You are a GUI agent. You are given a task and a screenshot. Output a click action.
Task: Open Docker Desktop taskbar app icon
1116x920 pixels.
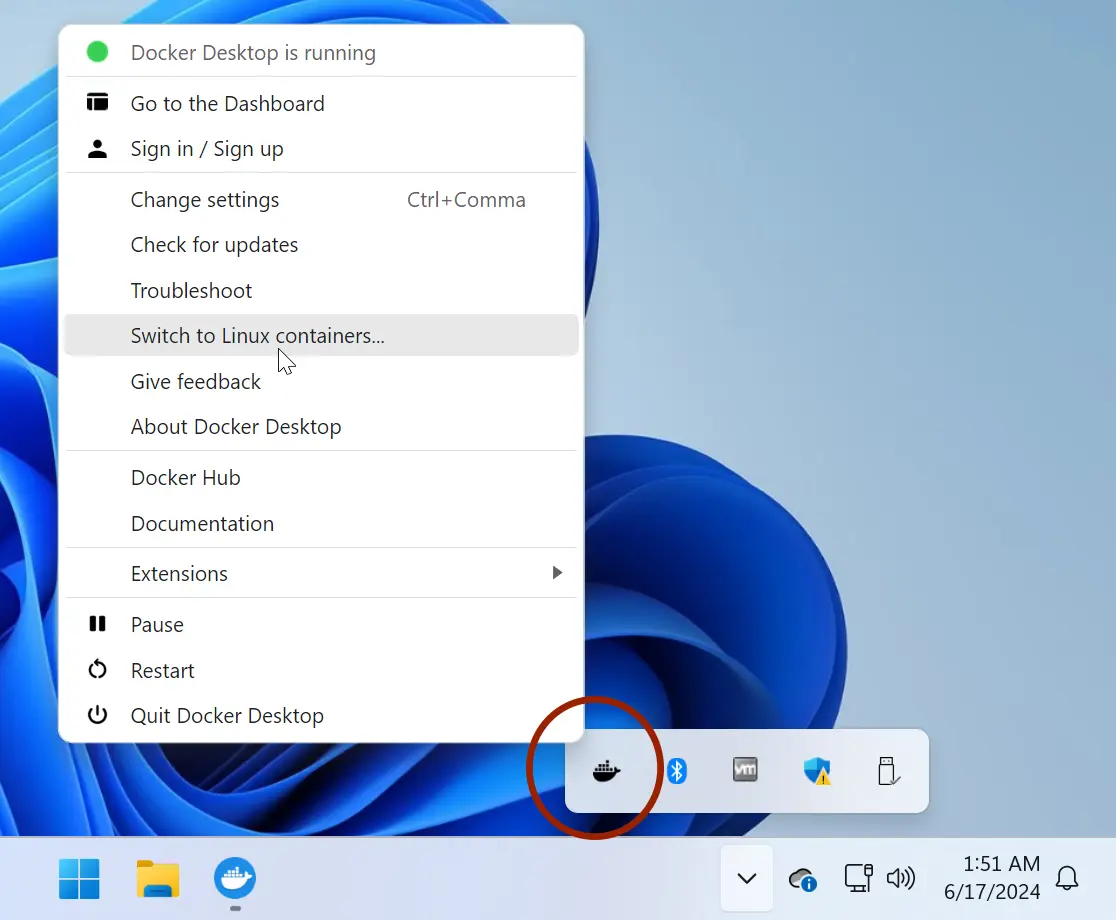[235, 879]
